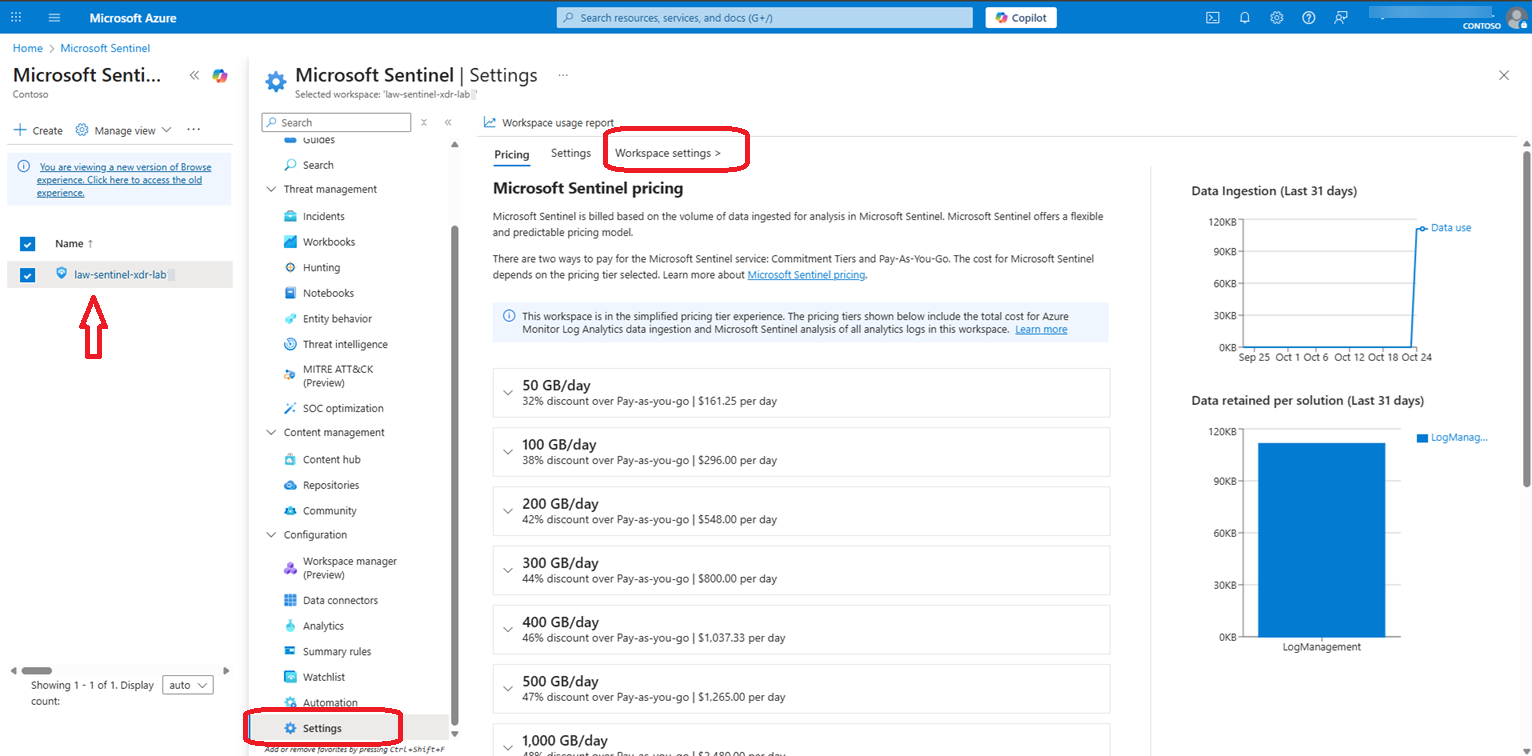
Task: Open the Community icon
Action: click(290, 511)
